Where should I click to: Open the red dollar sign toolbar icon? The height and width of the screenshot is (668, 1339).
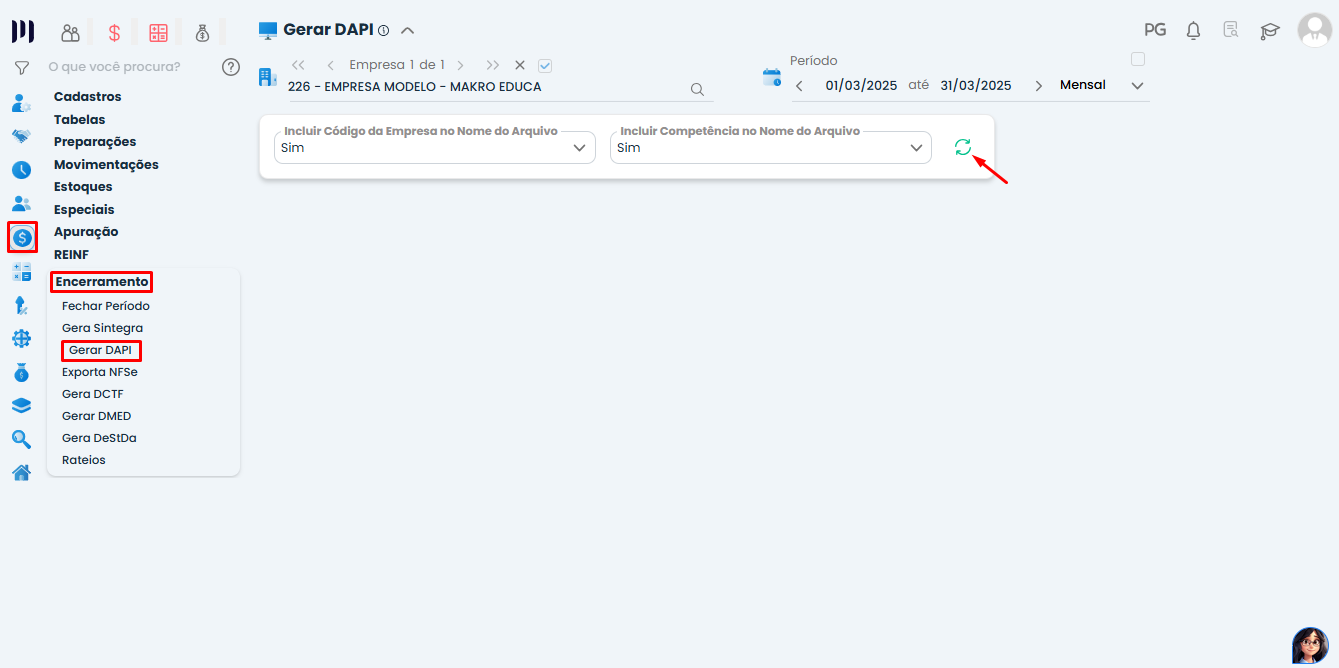tap(114, 33)
